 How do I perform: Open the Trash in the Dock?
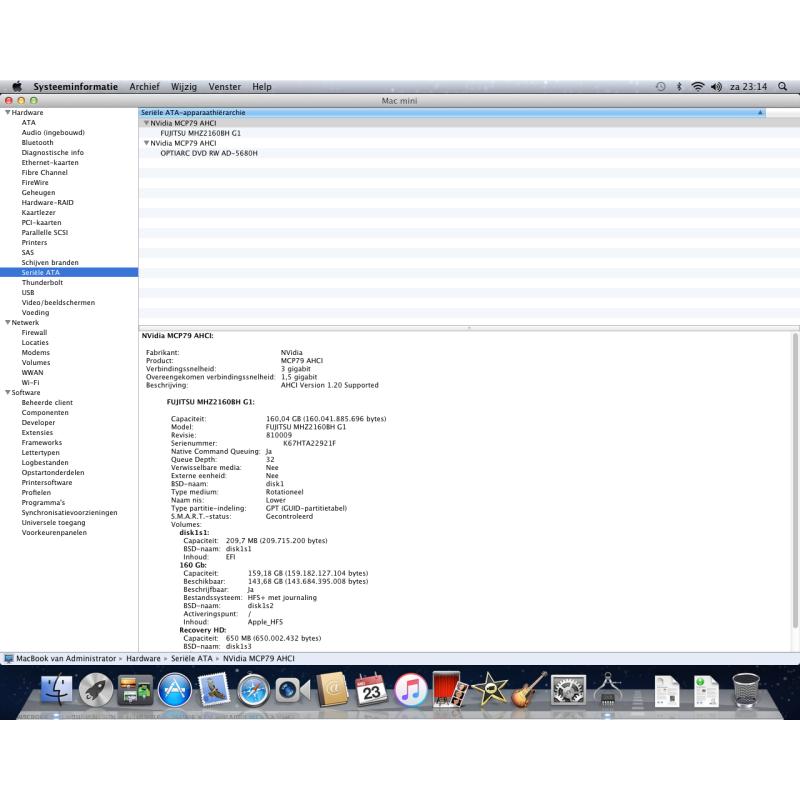pos(745,690)
